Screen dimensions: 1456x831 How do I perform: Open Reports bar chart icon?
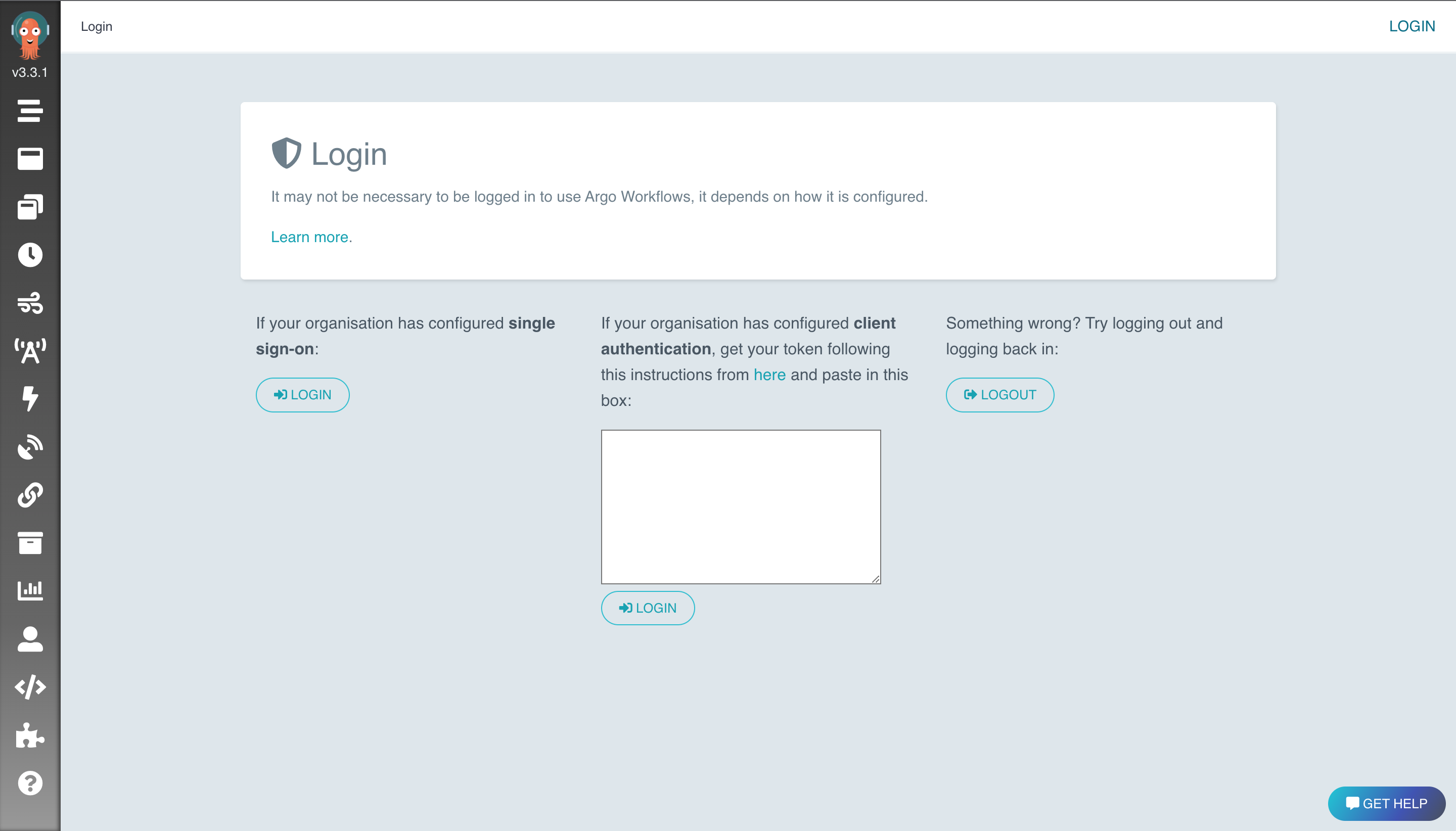30,591
